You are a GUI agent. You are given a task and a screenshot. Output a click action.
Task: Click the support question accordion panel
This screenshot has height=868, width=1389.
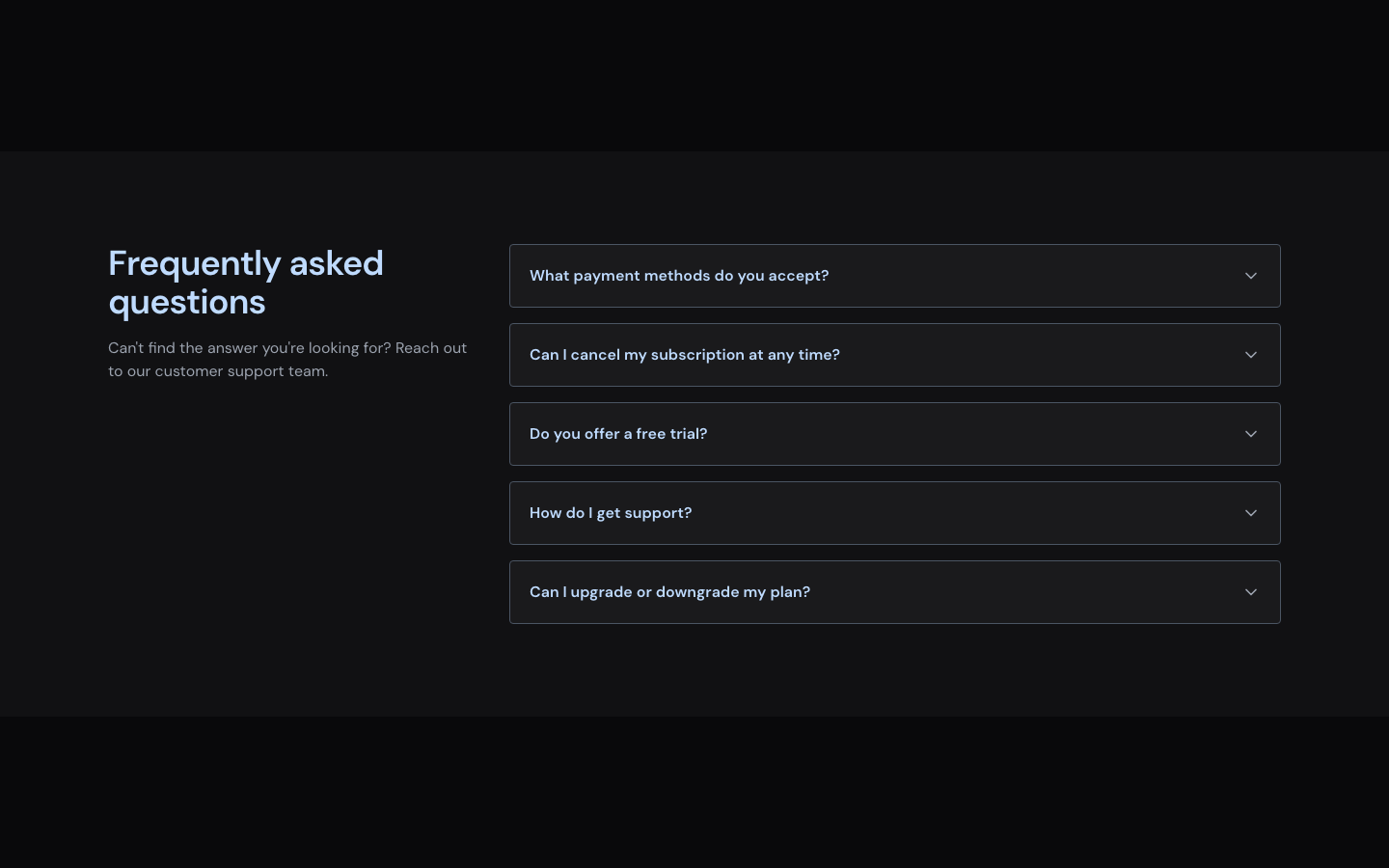[895, 513]
